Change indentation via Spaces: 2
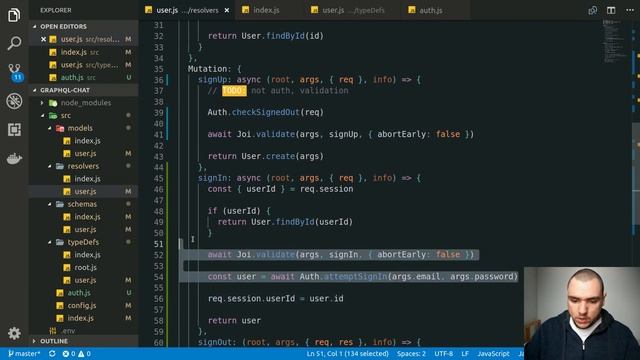Viewport: 640px width, 360px height. (411, 353)
